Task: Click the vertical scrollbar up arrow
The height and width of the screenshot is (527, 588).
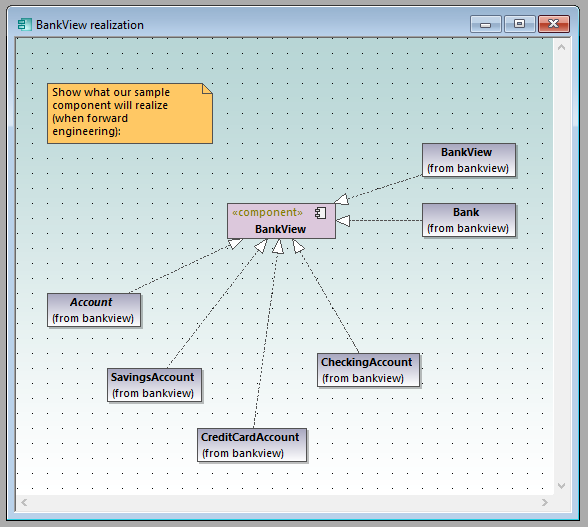Action: click(561, 47)
